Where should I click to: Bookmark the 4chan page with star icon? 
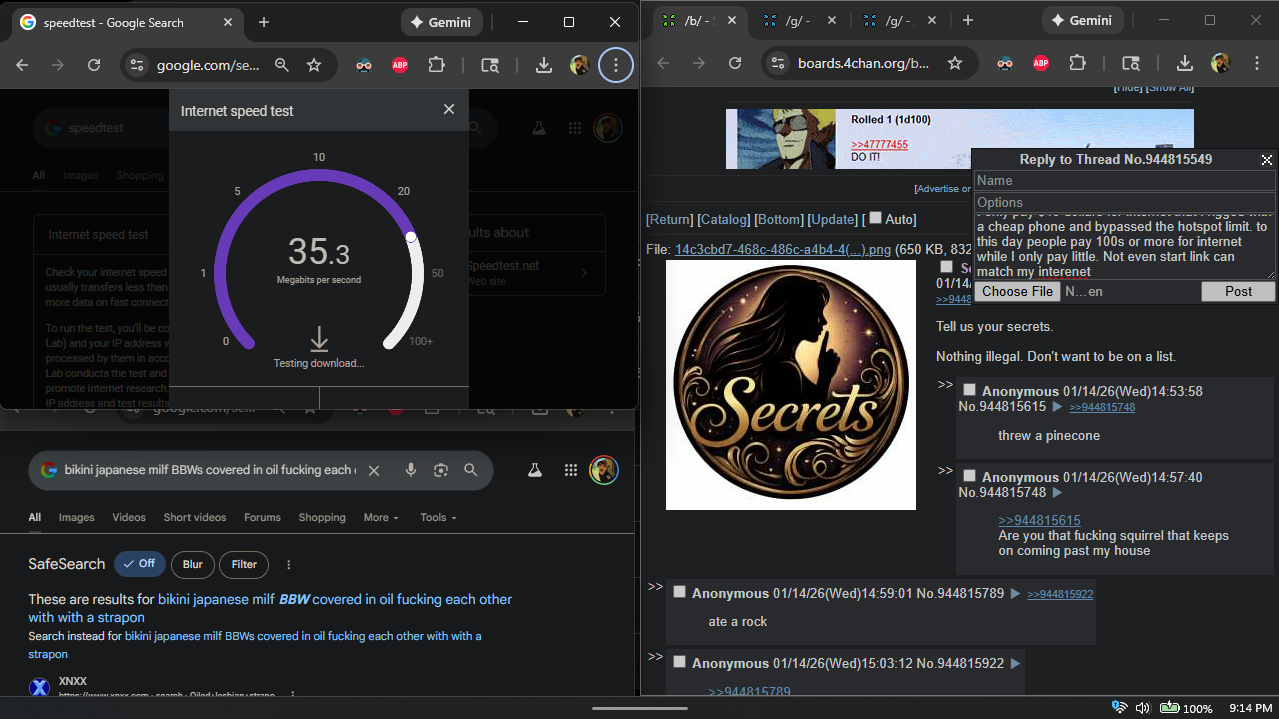[x=954, y=64]
